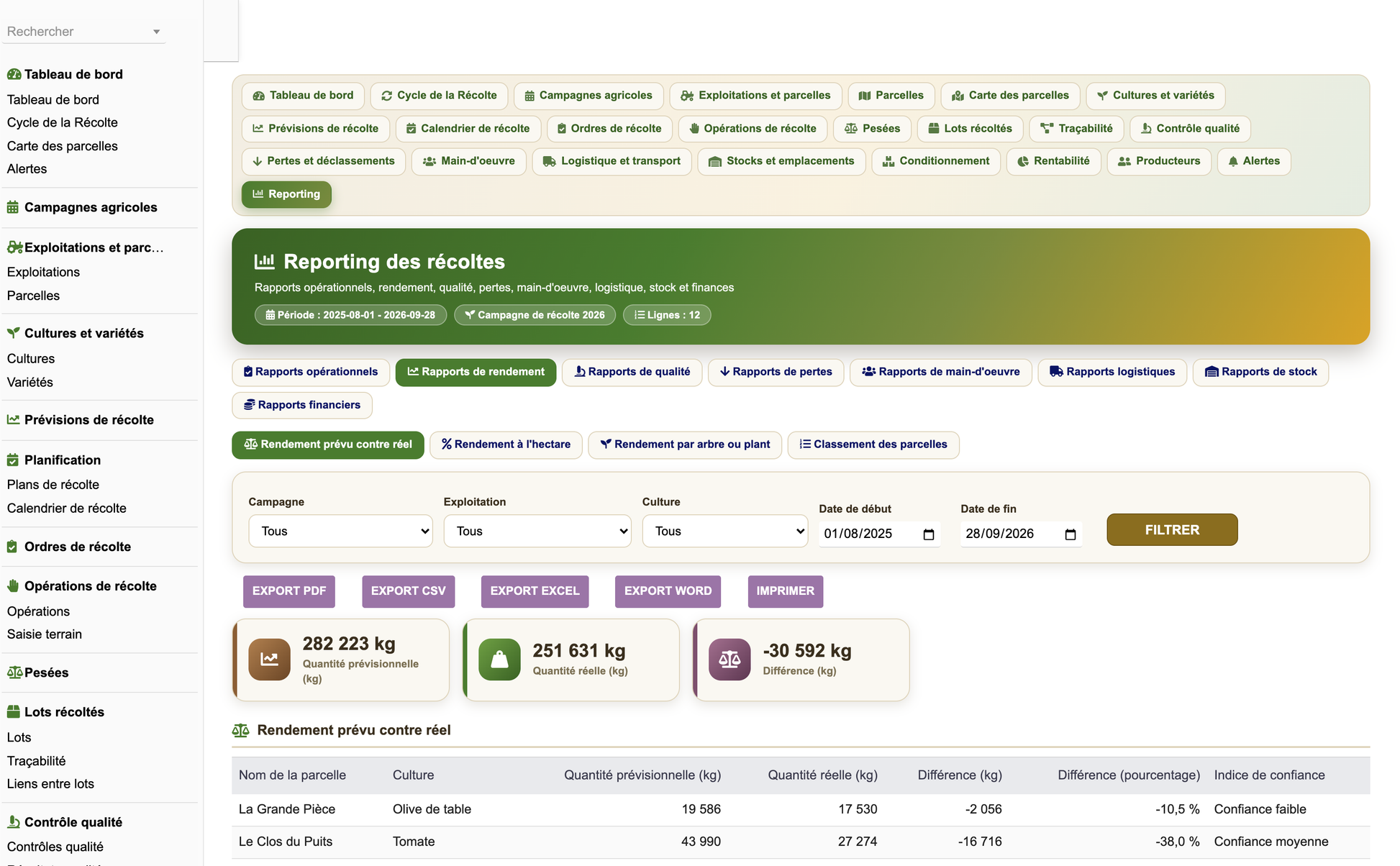Show Rendement à l'hectare sub-report
The image size is (1400, 866).
click(x=506, y=445)
